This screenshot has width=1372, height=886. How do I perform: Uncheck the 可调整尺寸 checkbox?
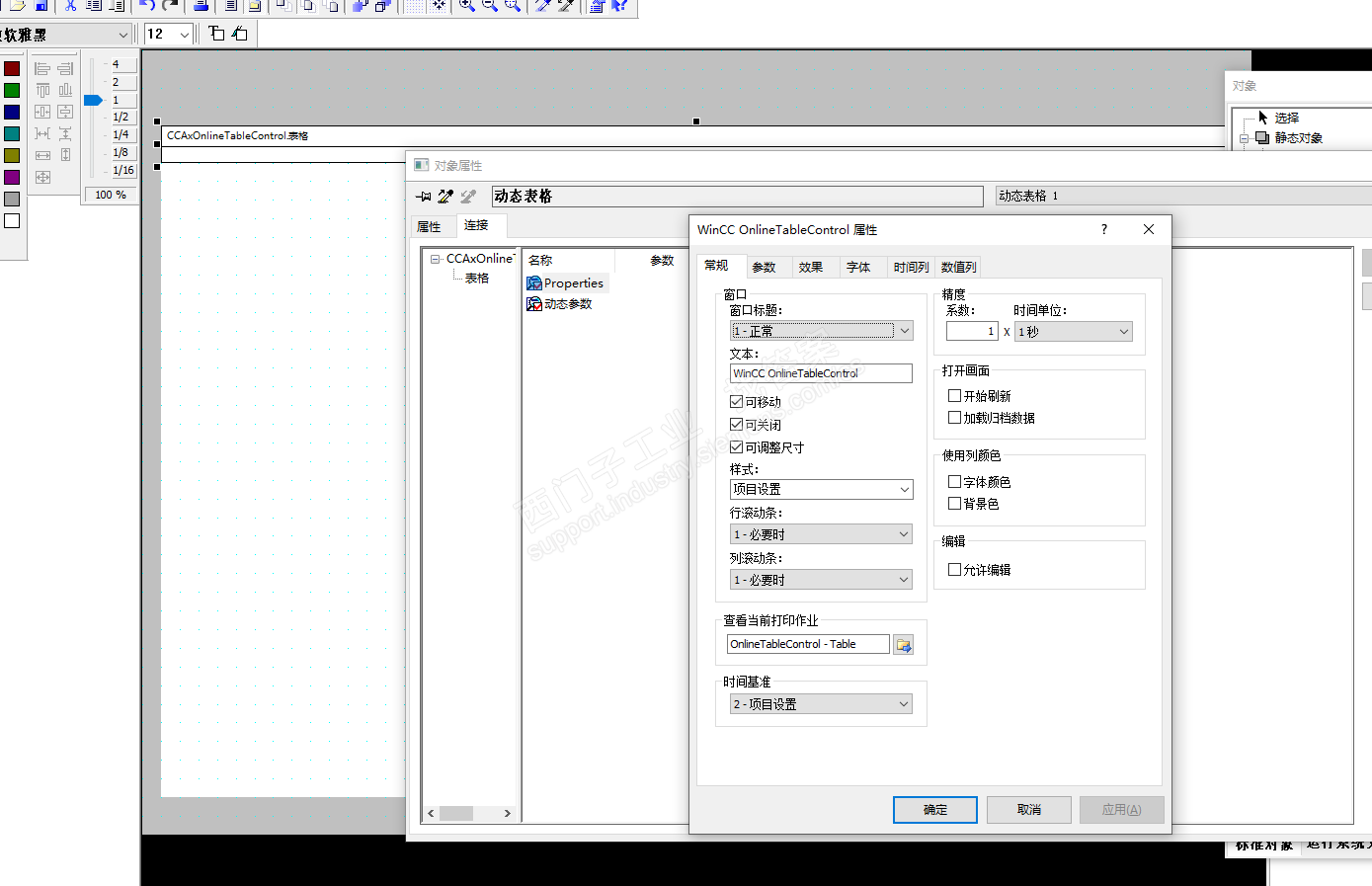(x=736, y=447)
